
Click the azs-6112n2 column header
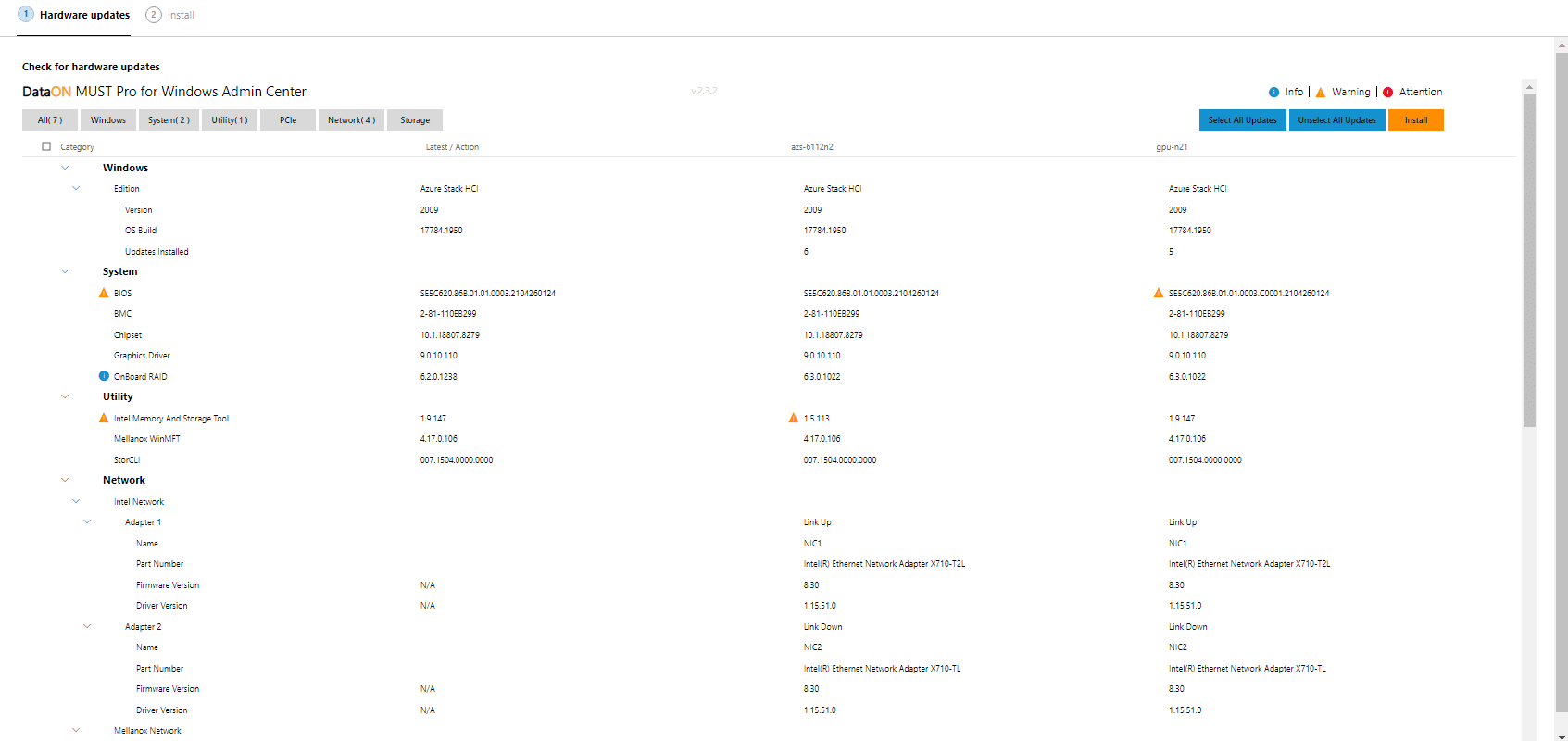pos(812,147)
